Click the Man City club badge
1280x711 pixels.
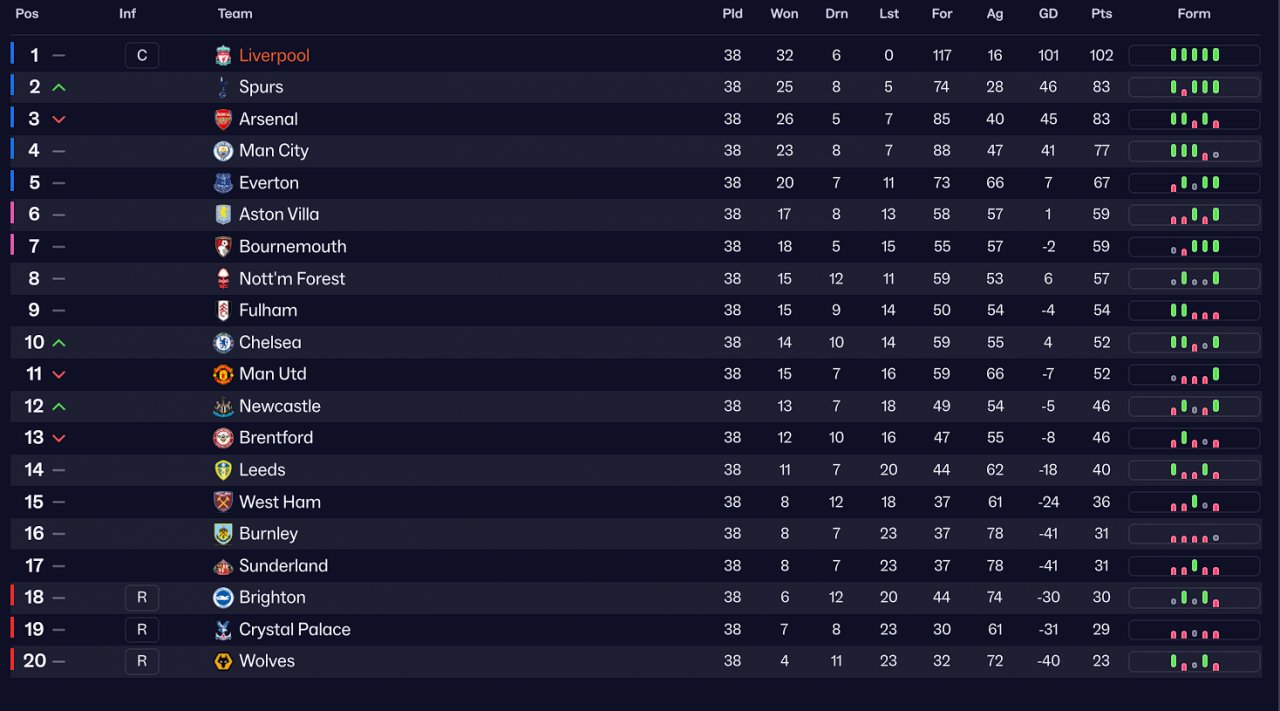pos(223,151)
